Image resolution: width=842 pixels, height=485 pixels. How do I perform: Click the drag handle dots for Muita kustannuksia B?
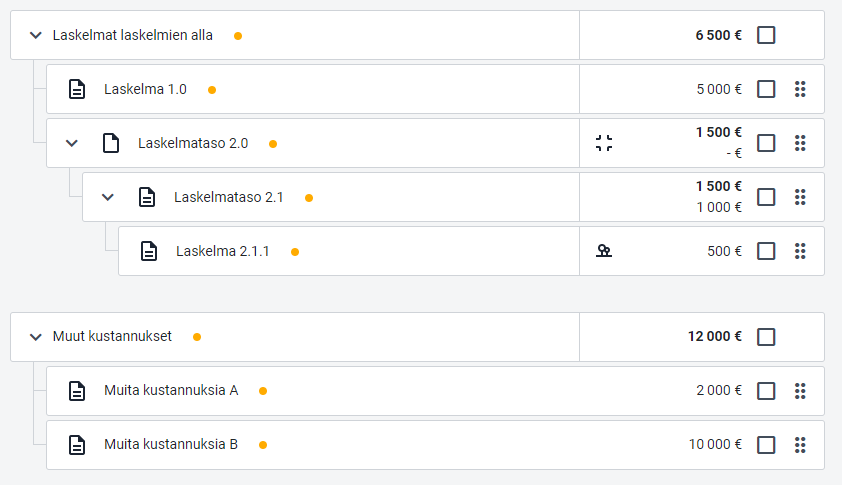pos(800,445)
